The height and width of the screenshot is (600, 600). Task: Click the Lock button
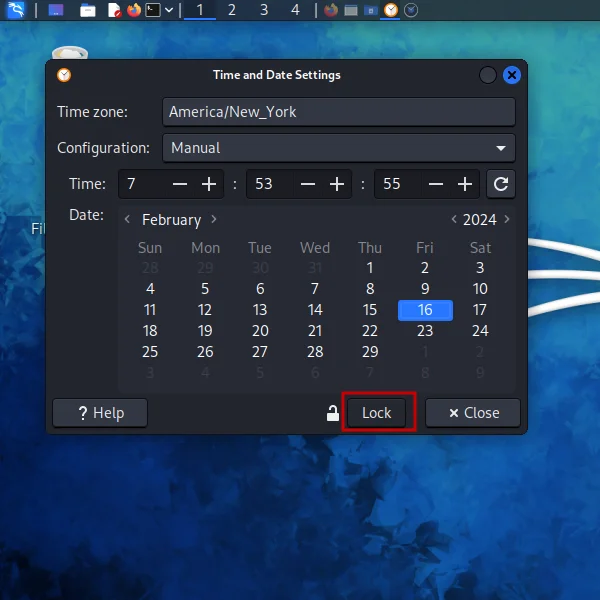pyautogui.click(x=377, y=413)
